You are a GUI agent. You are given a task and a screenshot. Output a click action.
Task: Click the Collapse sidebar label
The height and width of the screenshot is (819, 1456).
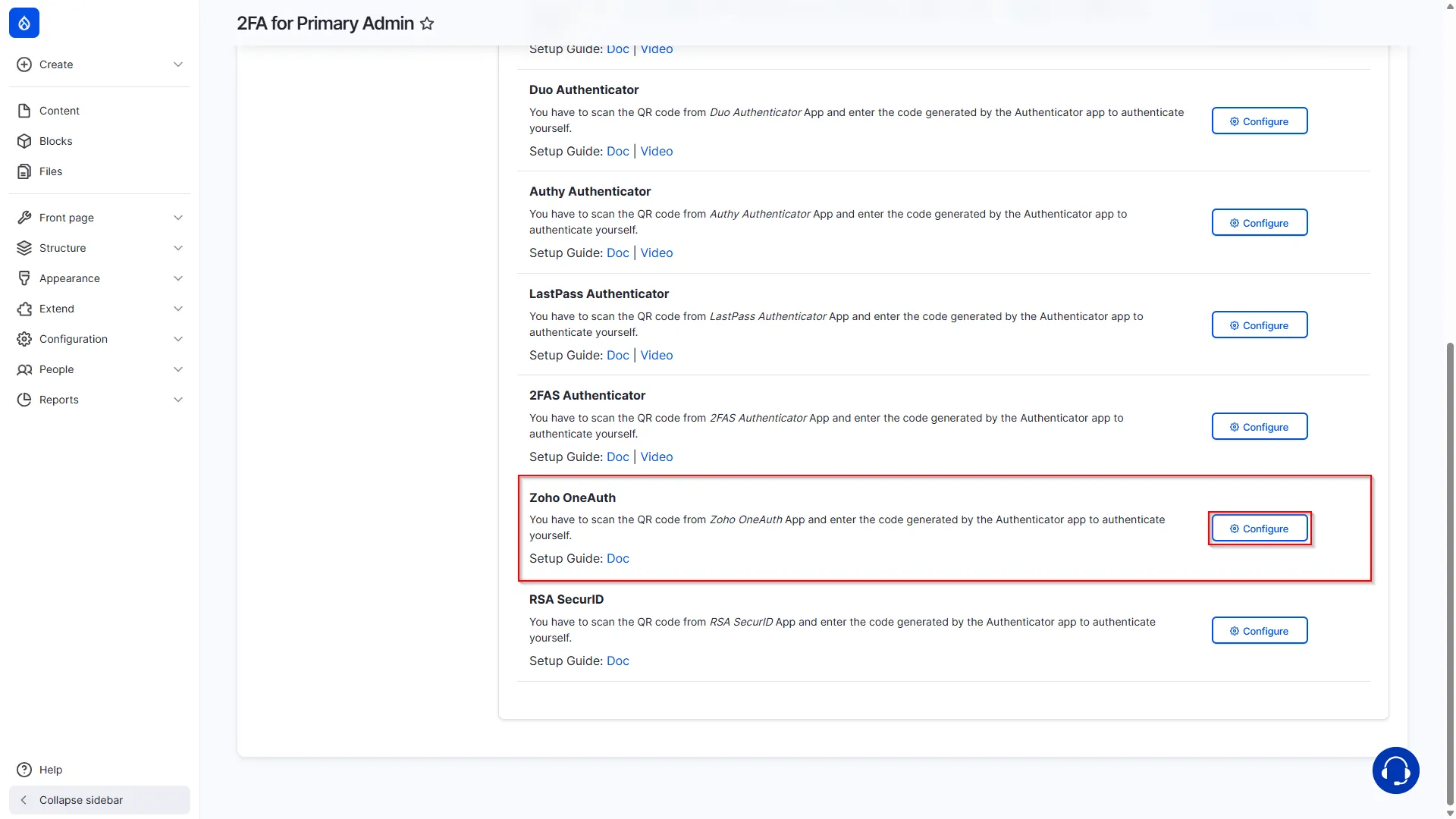click(x=81, y=800)
